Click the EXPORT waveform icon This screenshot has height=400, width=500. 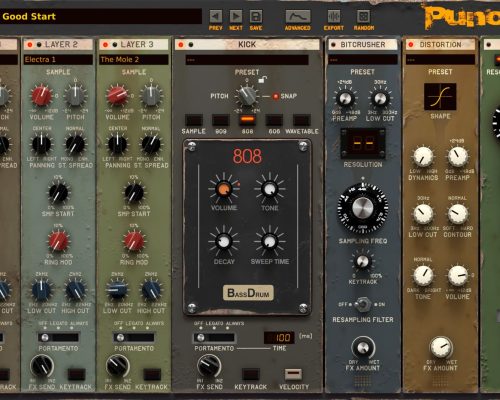click(334, 16)
